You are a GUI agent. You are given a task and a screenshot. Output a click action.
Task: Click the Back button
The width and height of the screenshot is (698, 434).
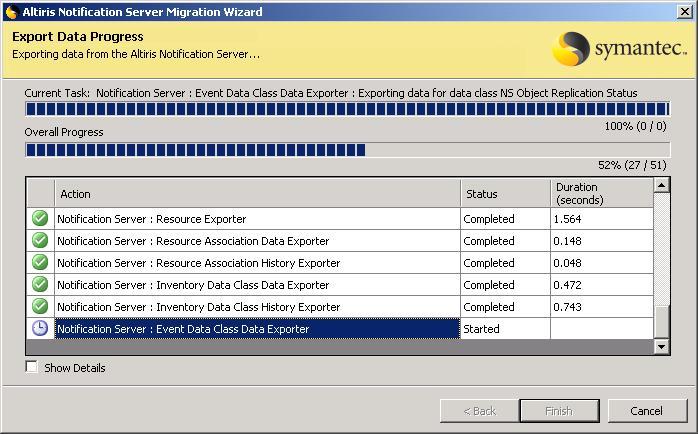[478, 411]
